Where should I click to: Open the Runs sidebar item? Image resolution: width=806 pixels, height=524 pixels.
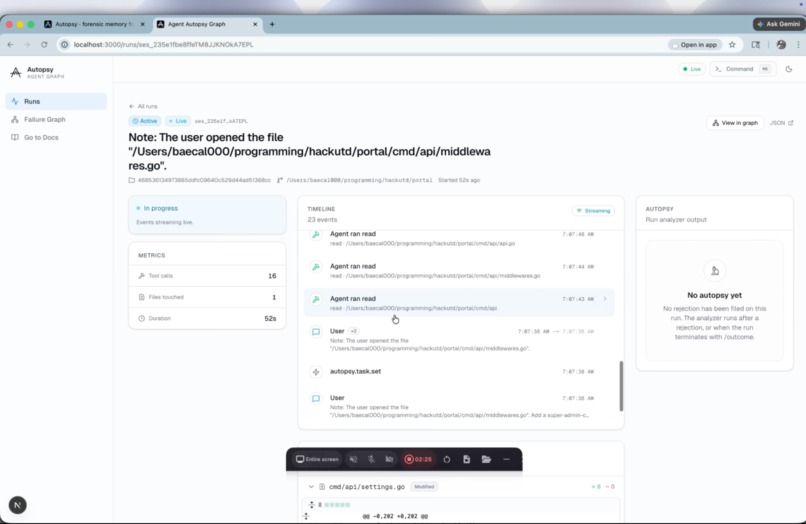(56, 101)
